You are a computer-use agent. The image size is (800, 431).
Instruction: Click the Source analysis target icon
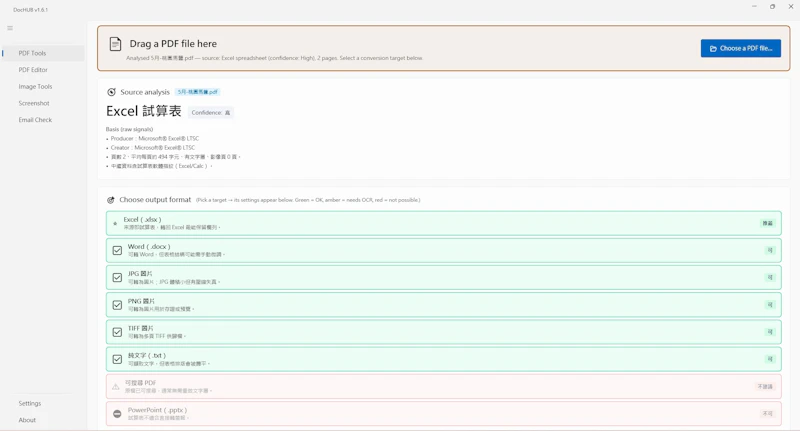pos(111,92)
